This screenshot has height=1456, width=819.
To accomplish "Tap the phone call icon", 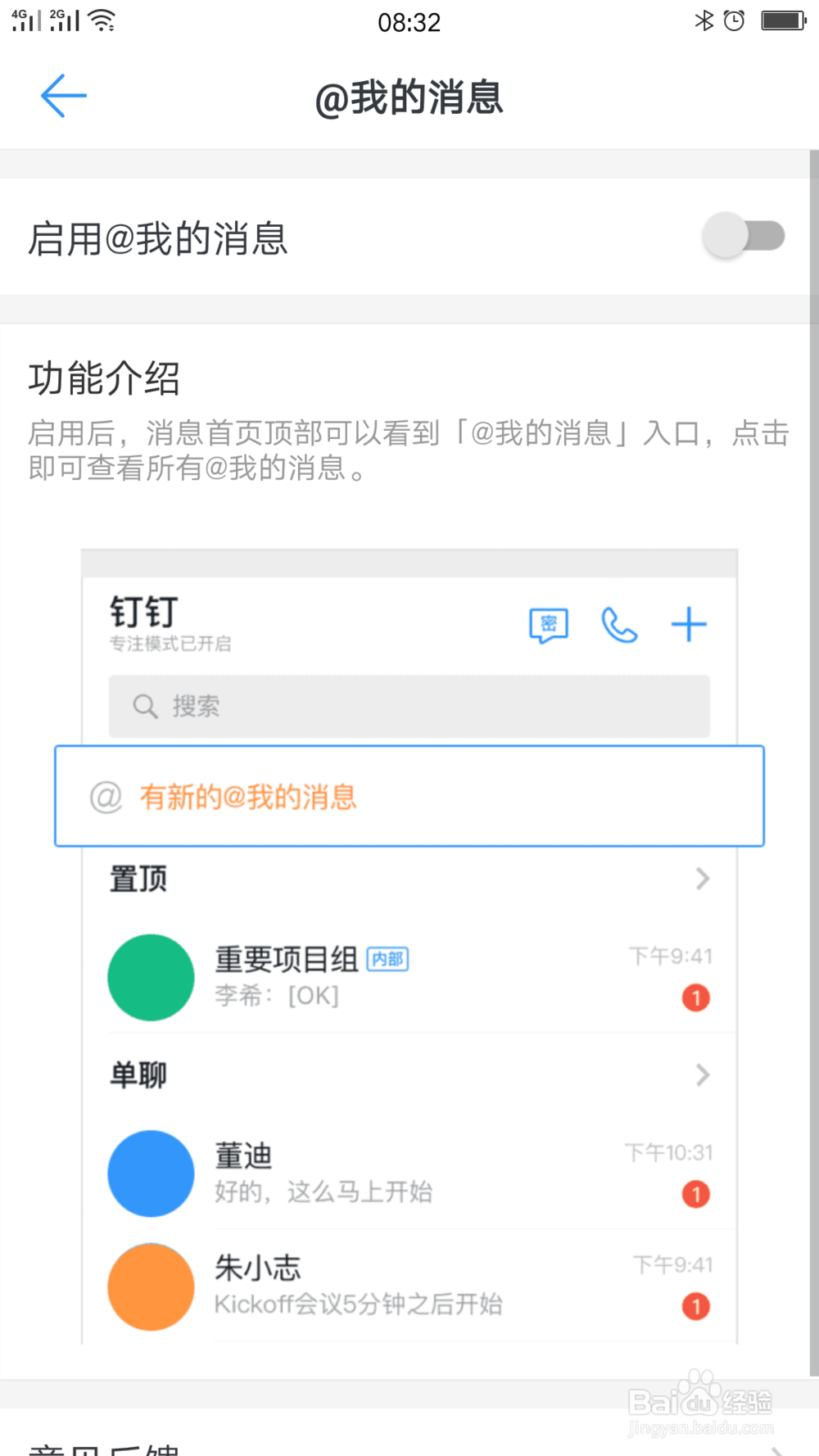I will coord(619,626).
